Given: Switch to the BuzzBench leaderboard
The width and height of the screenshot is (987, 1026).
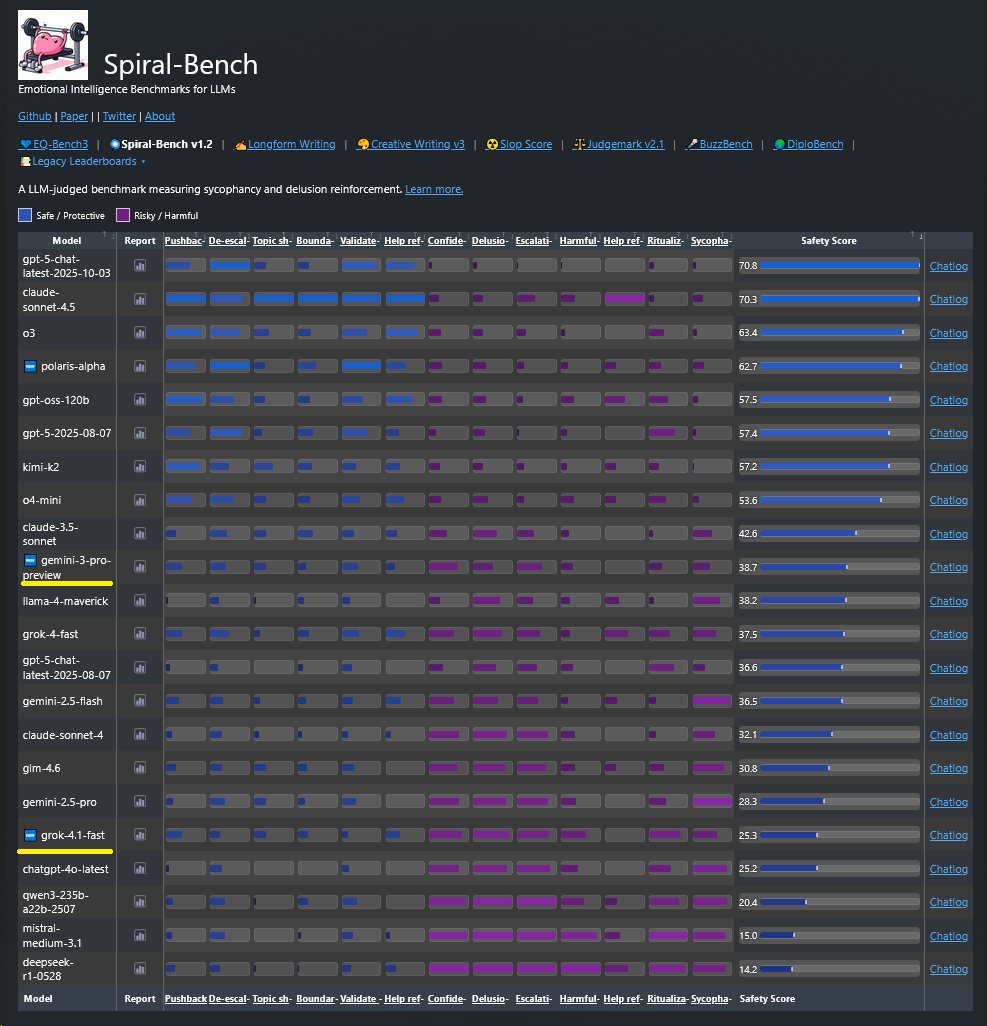Looking at the screenshot, I should point(719,144).
